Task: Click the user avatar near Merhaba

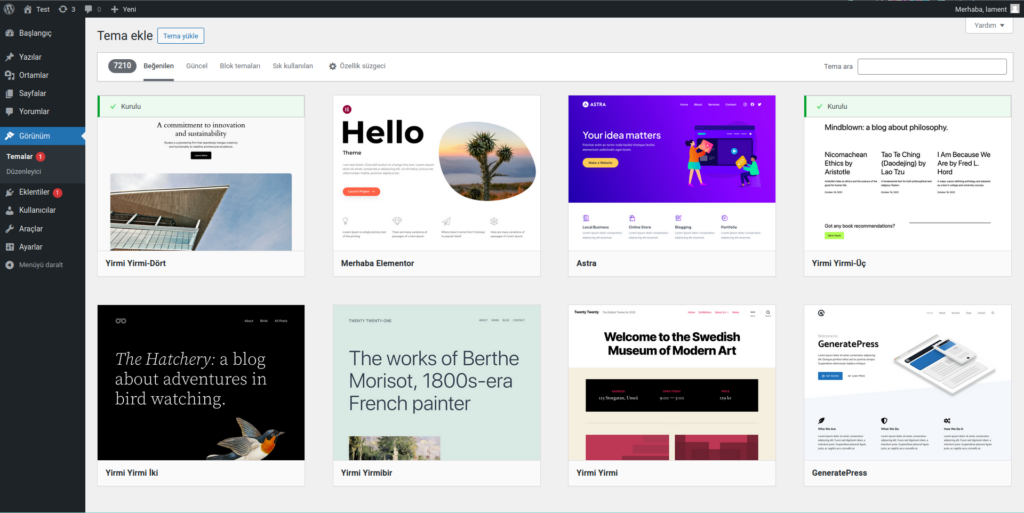Action: pos(1014,8)
